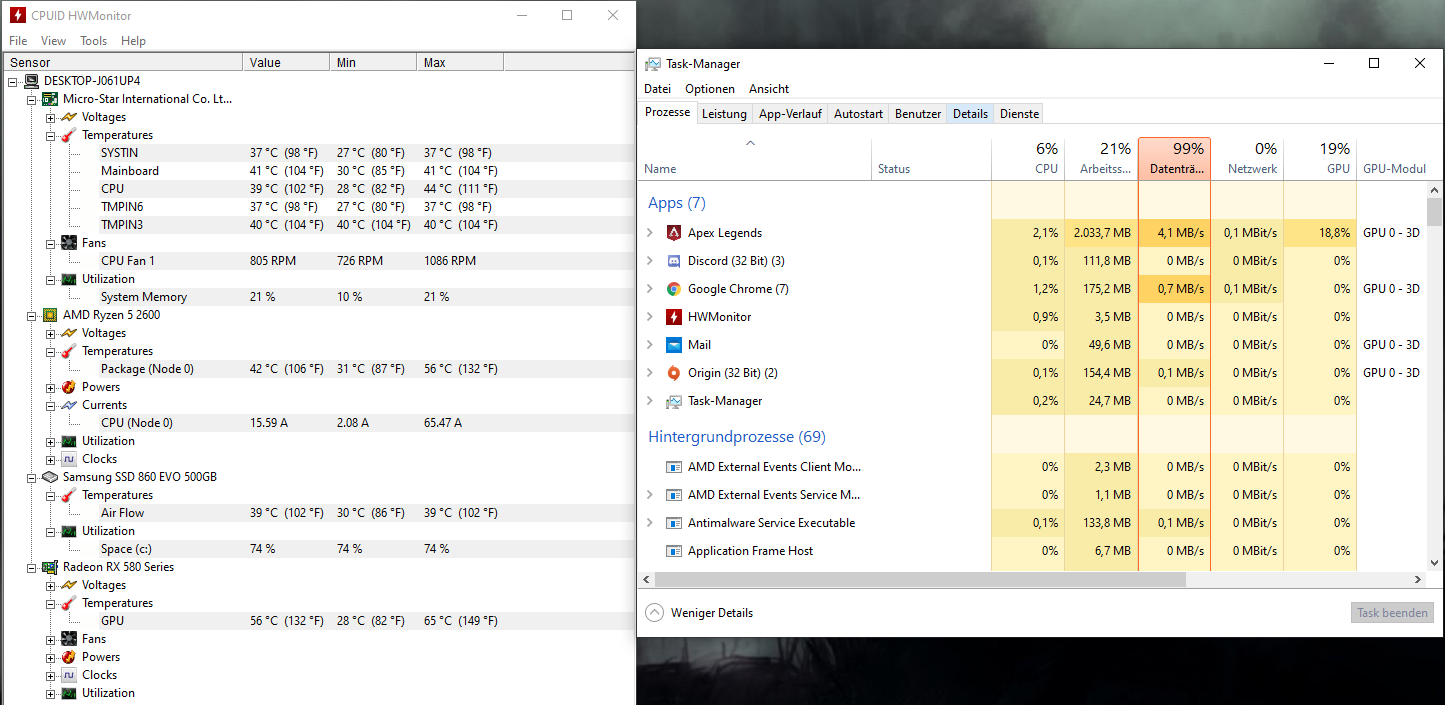The image size is (1445, 705).
Task: Switch to the Dienste tab
Action: pyautogui.click(x=1019, y=114)
